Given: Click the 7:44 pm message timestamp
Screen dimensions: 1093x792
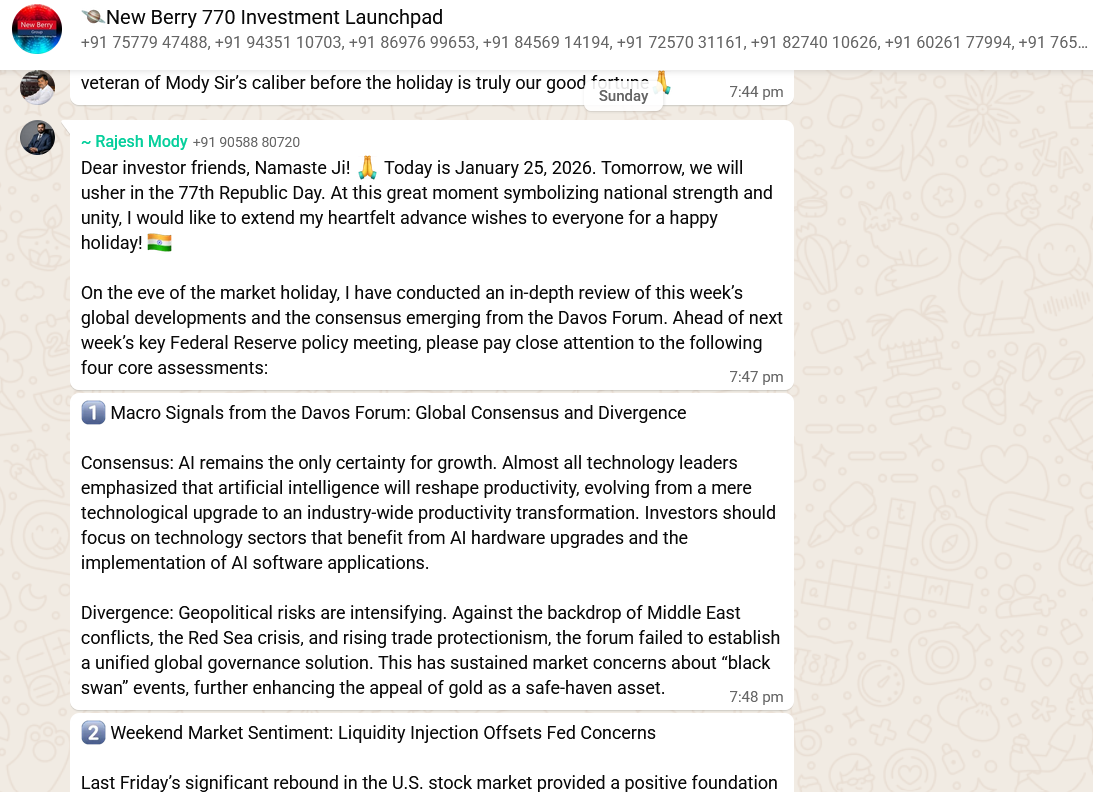Looking at the screenshot, I should (x=756, y=92).
